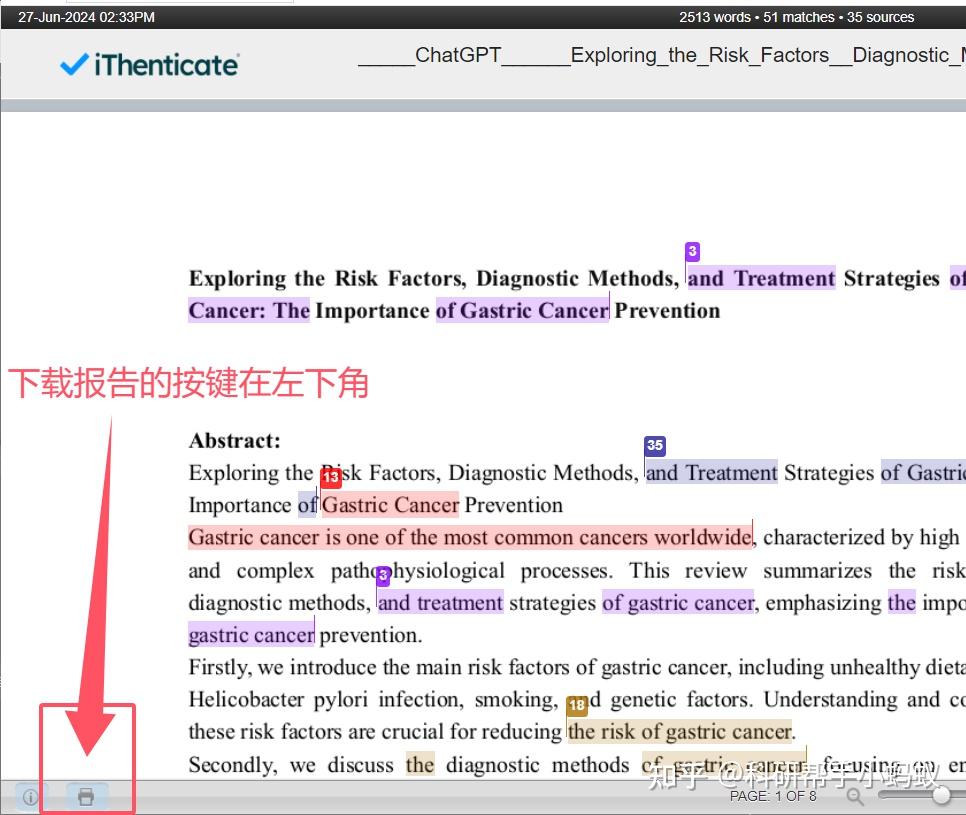Click the orange source badge 18
The image size is (966, 815).
(x=577, y=705)
